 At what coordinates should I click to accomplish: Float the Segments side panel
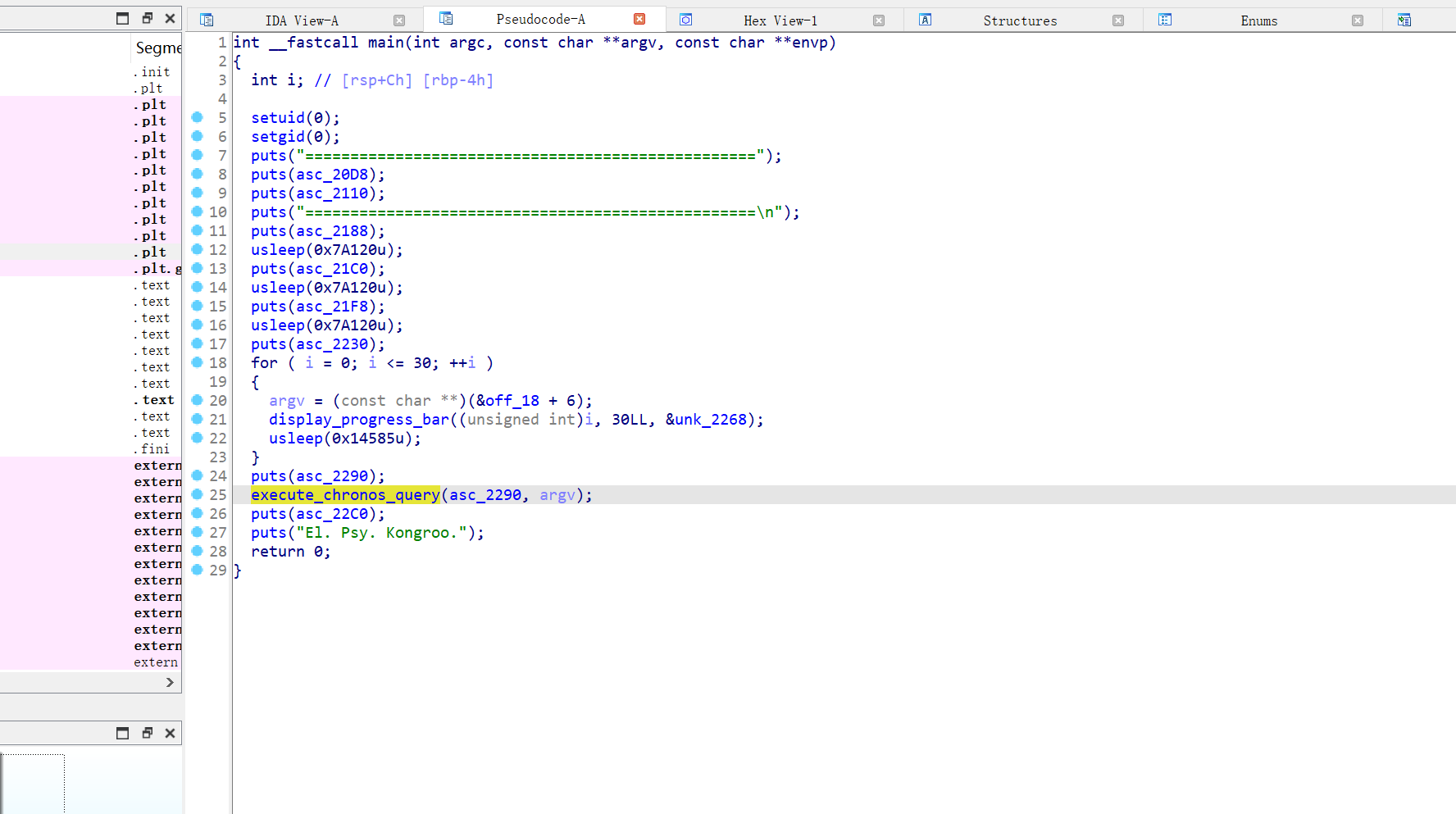(148, 18)
